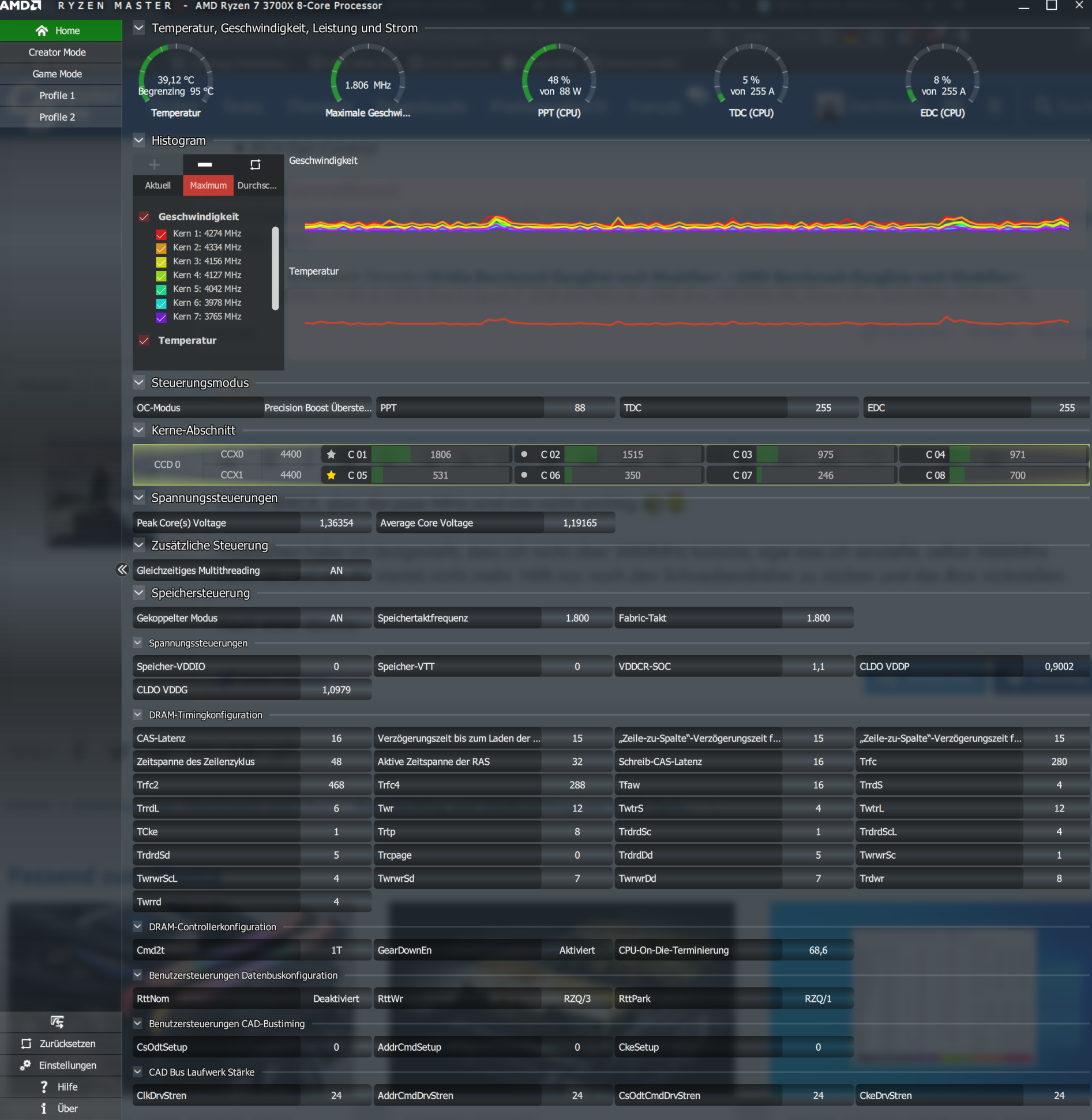The width and height of the screenshot is (1092, 1120).
Task: Collapse the Zusätzliche Steuerung section
Action: tap(139, 545)
